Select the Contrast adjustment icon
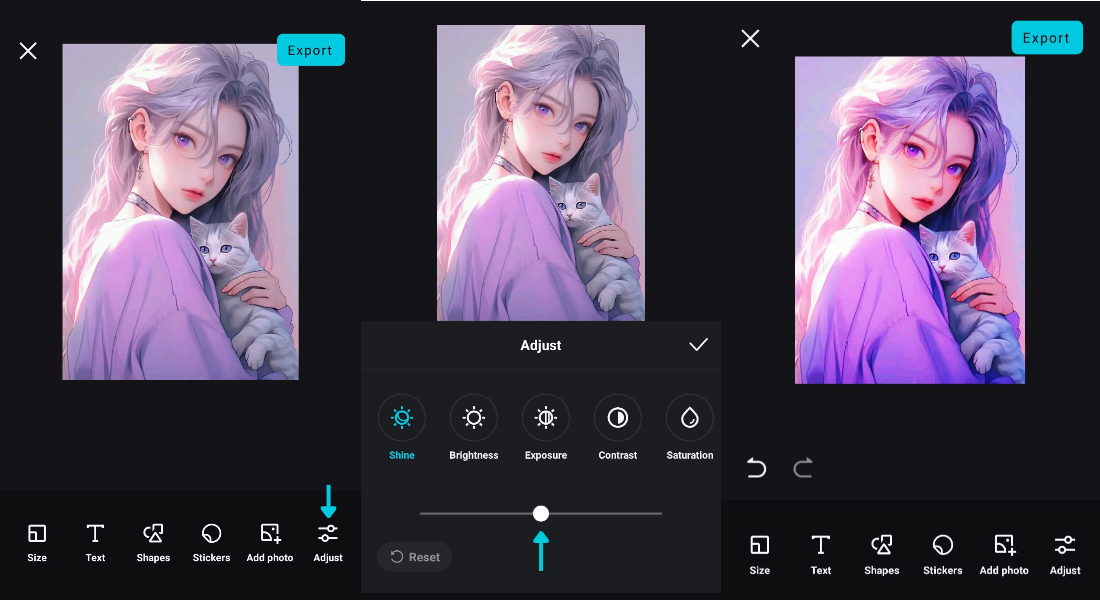 pos(617,417)
